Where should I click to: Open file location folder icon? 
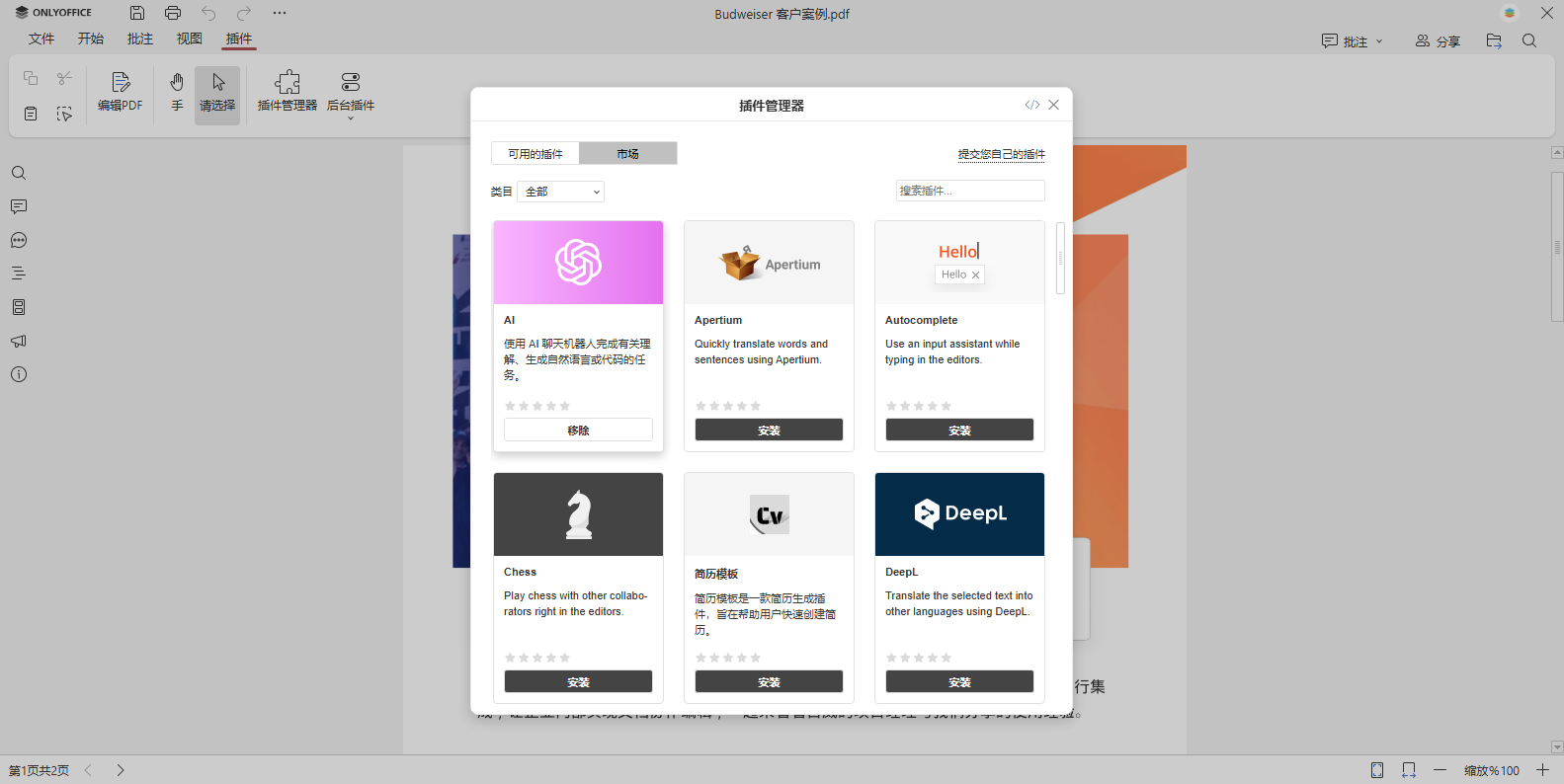pos(1494,41)
